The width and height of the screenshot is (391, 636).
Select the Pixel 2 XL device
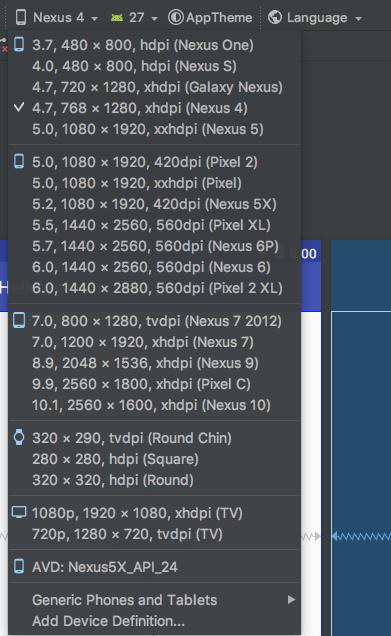[x=154, y=288]
